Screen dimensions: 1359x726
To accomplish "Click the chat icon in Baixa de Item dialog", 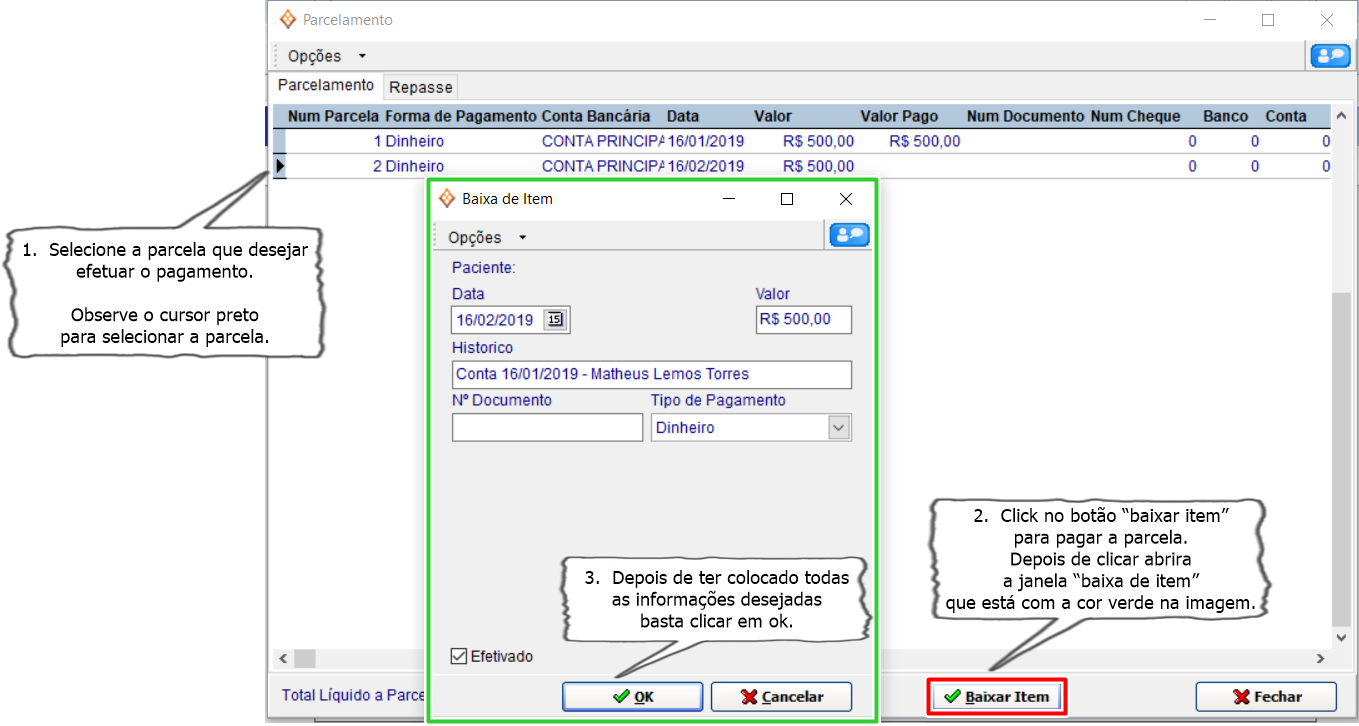I will pos(850,235).
